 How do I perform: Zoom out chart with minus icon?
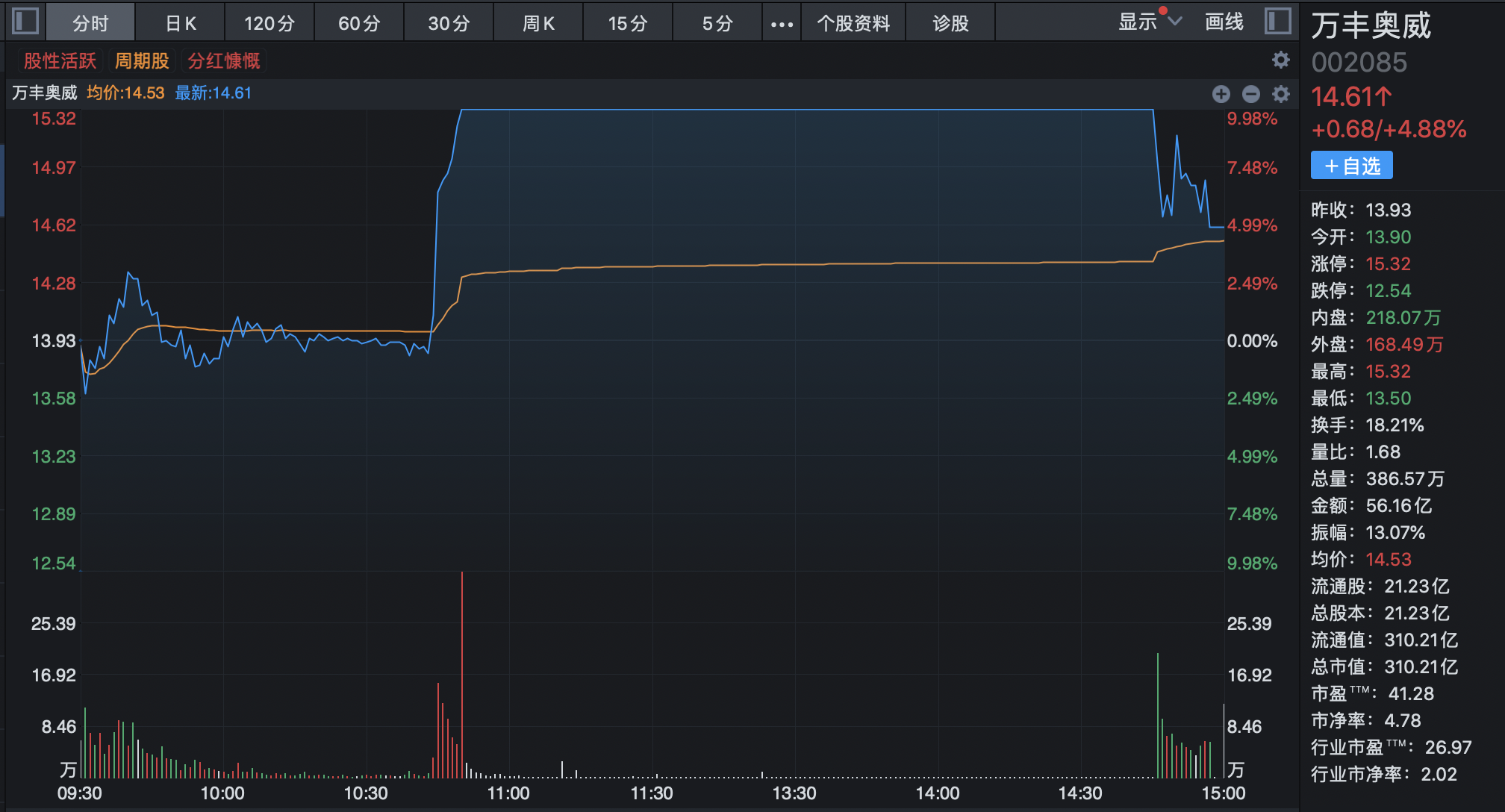click(x=1250, y=94)
